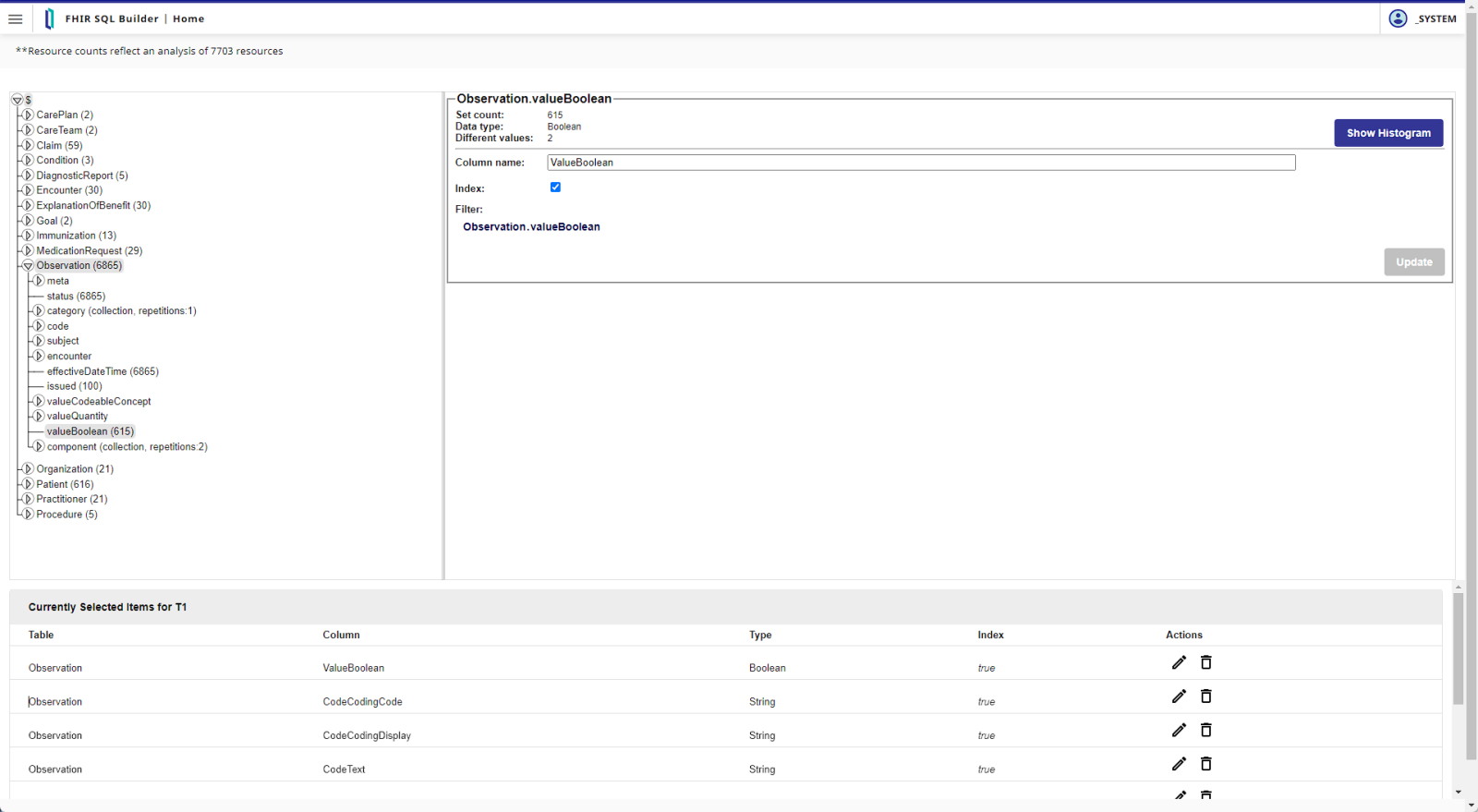
Task: Click the FHIR SQL Builder logo
Action: pos(49,18)
